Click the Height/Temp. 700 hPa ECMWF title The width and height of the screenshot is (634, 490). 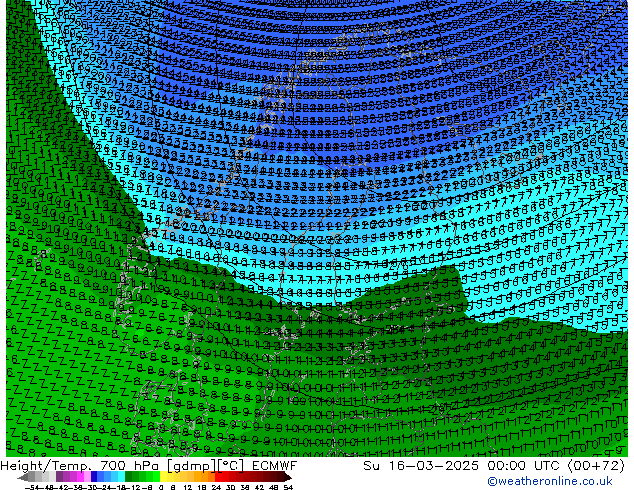tap(149, 466)
